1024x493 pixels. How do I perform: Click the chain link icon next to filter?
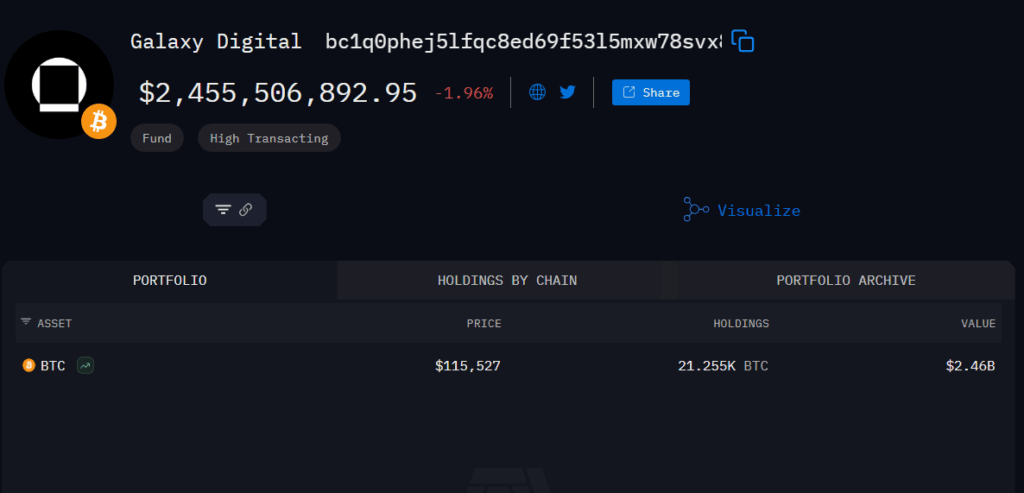coord(246,210)
